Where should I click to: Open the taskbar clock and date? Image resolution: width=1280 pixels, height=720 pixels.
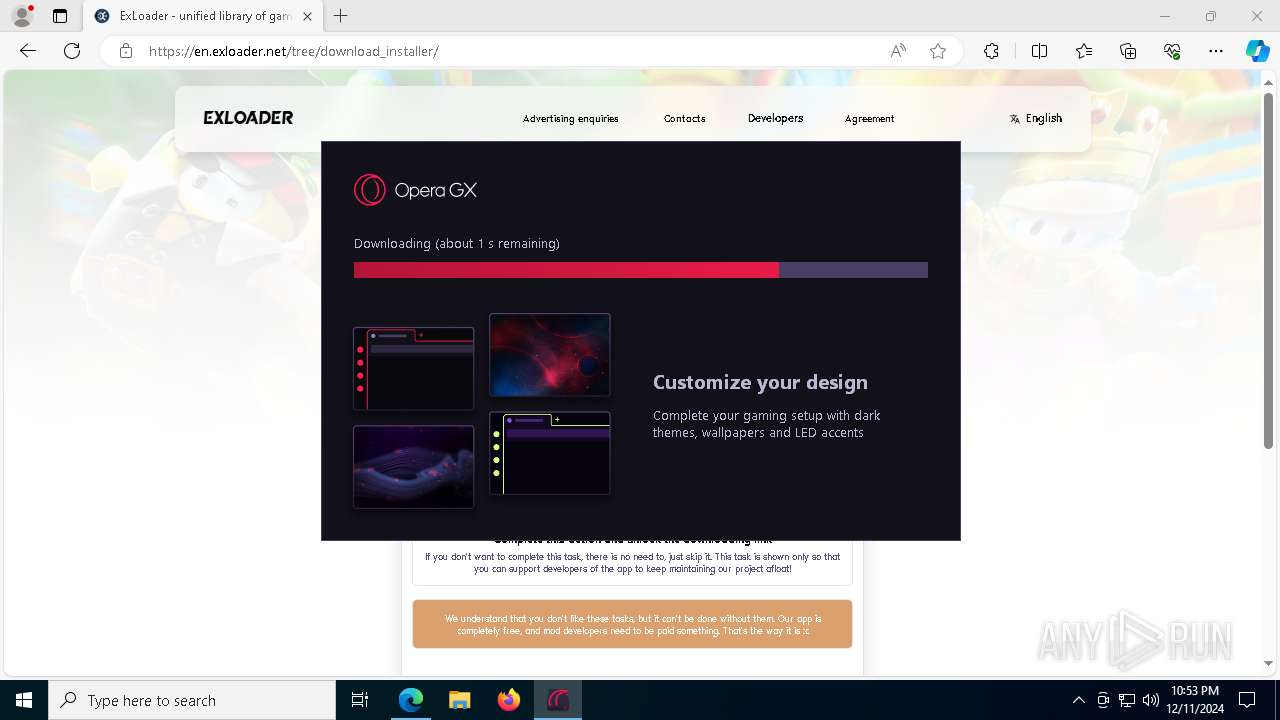coord(1195,700)
